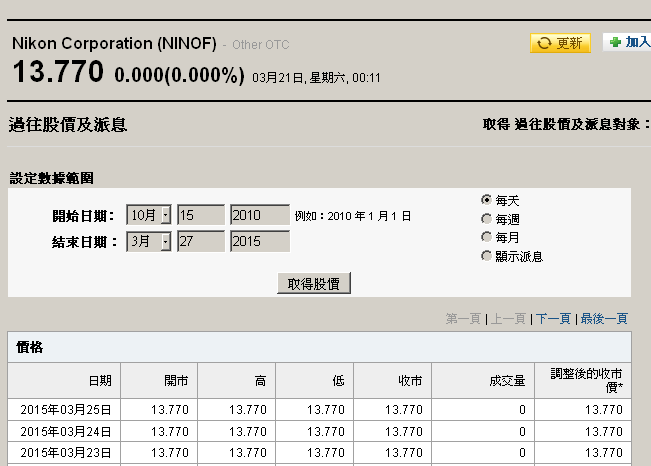The image size is (651, 466).
Task: Select the 每月 monthly radio option
Action: [486, 237]
